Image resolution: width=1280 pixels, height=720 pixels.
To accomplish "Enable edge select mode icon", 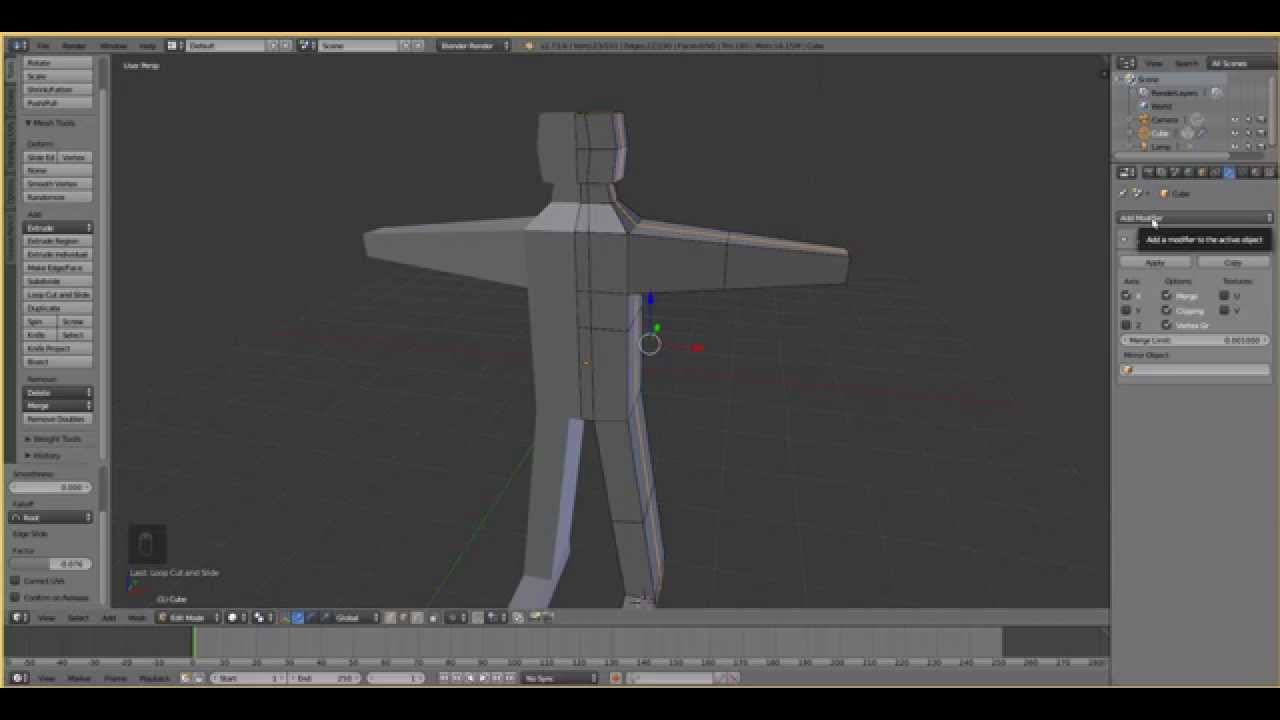I will [403, 617].
